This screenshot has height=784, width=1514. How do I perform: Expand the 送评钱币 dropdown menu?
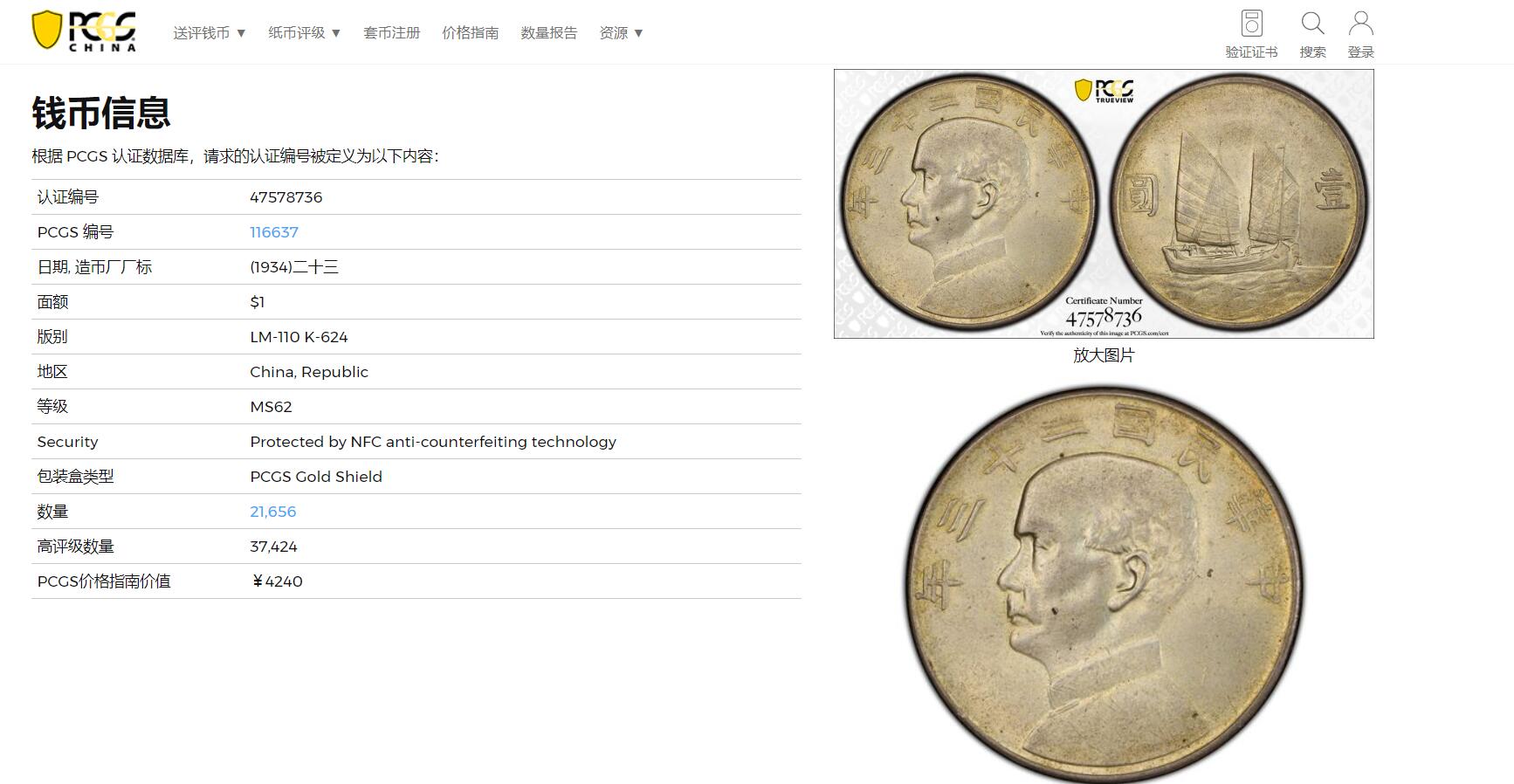pos(210,33)
